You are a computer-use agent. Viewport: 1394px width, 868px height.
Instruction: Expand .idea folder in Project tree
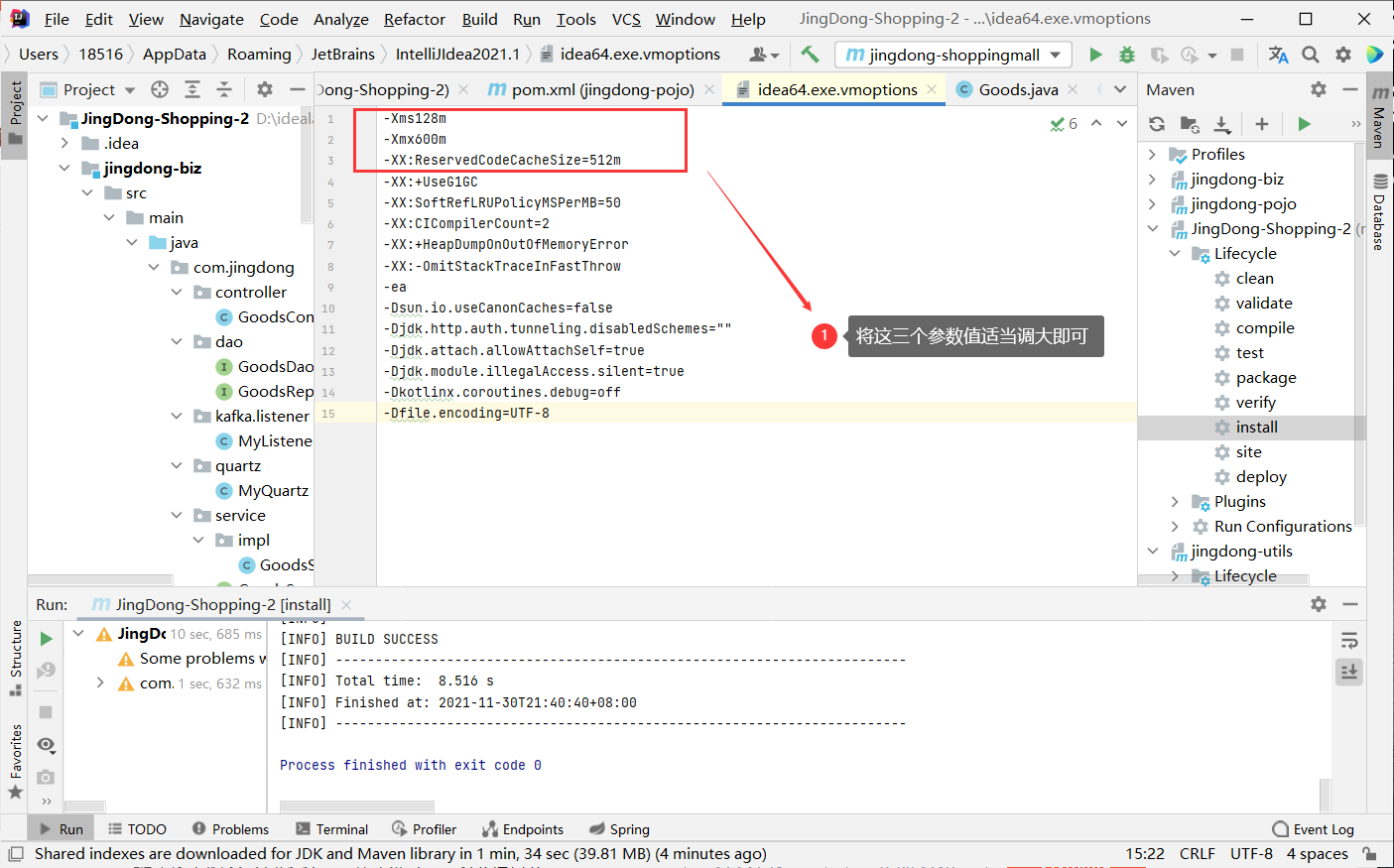[x=64, y=143]
